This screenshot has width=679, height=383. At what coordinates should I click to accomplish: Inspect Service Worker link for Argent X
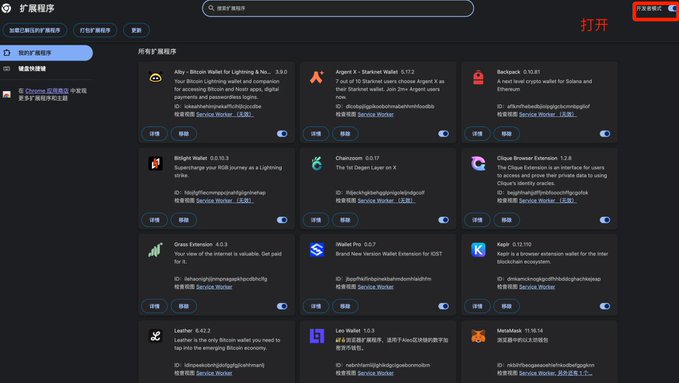(x=375, y=114)
